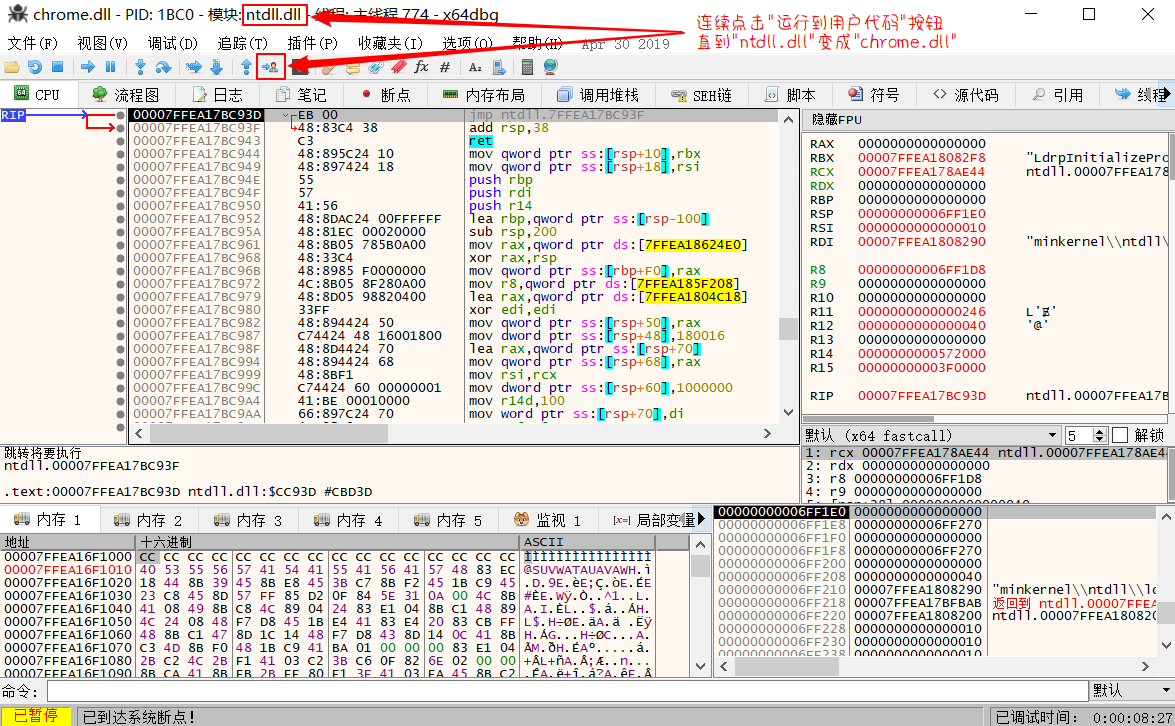
Task: Open the 监视 1 tab
Action: [x=548, y=520]
